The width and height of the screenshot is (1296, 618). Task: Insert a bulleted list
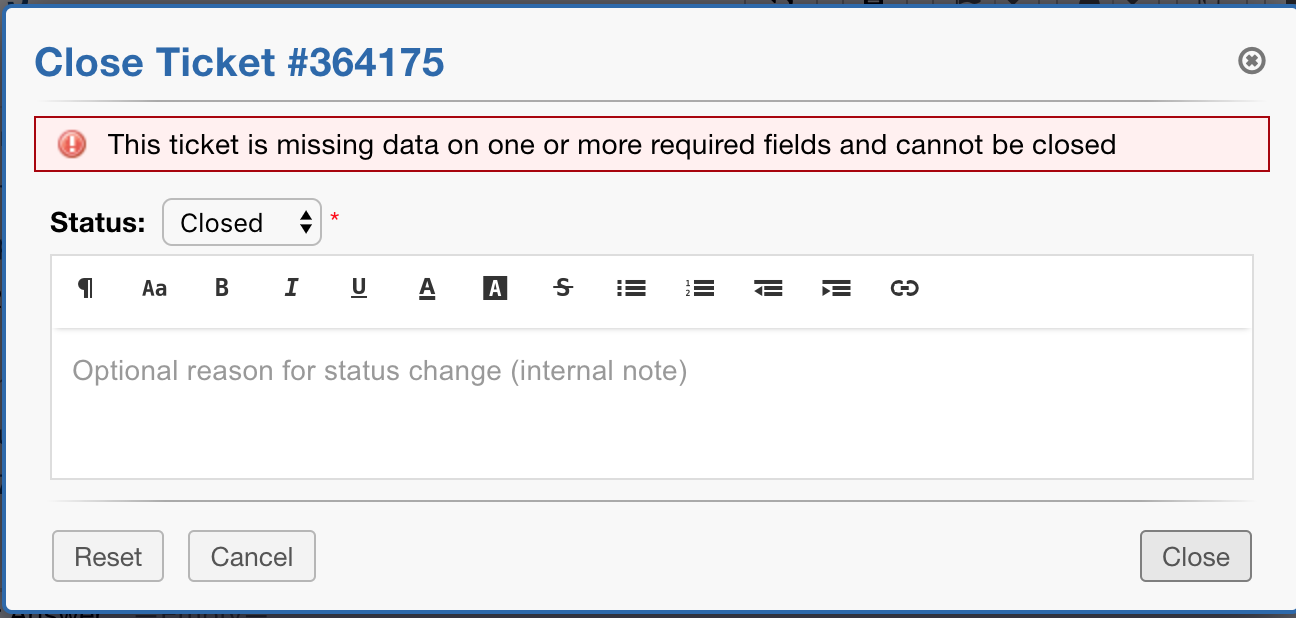pyautogui.click(x=631, y=288)
